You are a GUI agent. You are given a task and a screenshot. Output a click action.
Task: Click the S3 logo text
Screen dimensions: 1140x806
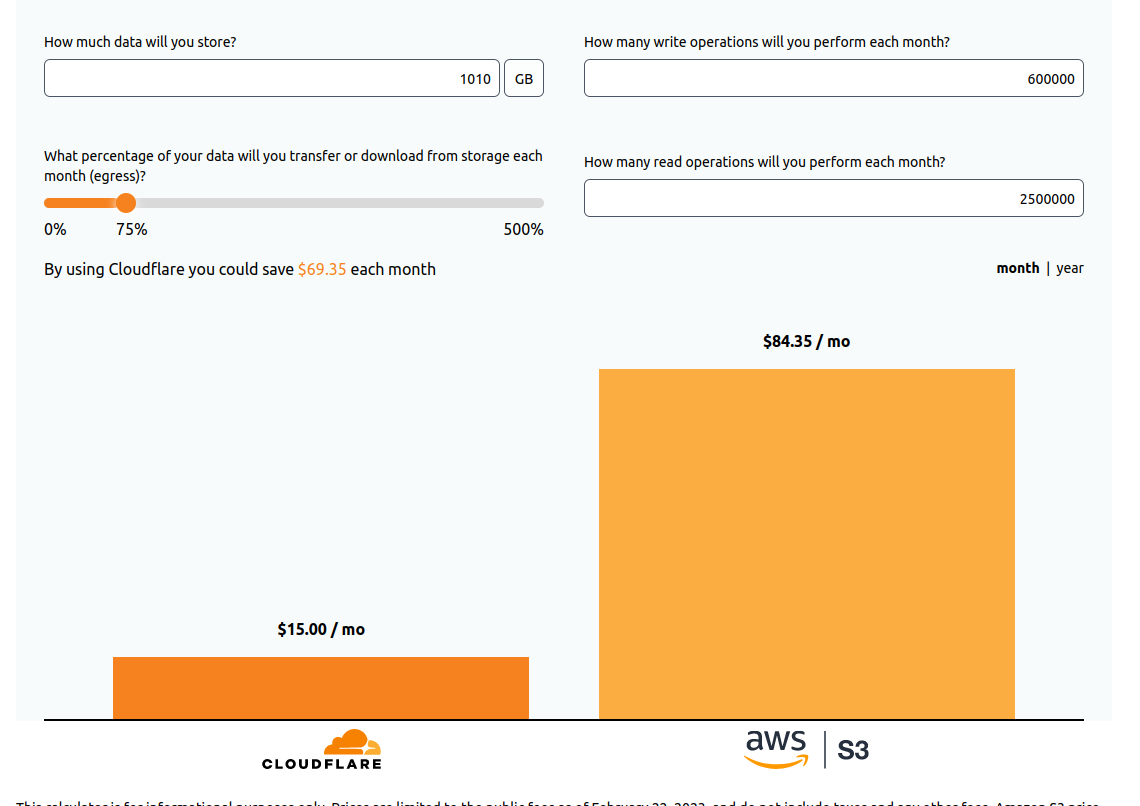(853, 750)
